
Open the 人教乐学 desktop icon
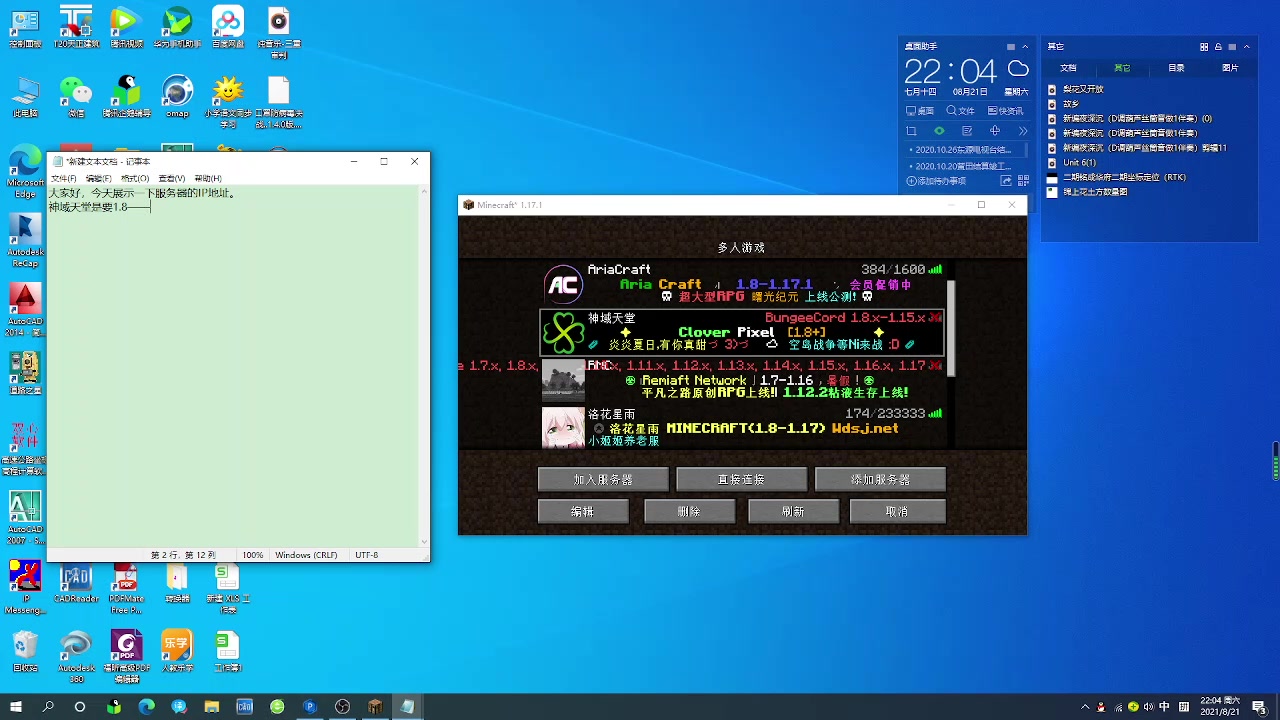click(177, 651)
